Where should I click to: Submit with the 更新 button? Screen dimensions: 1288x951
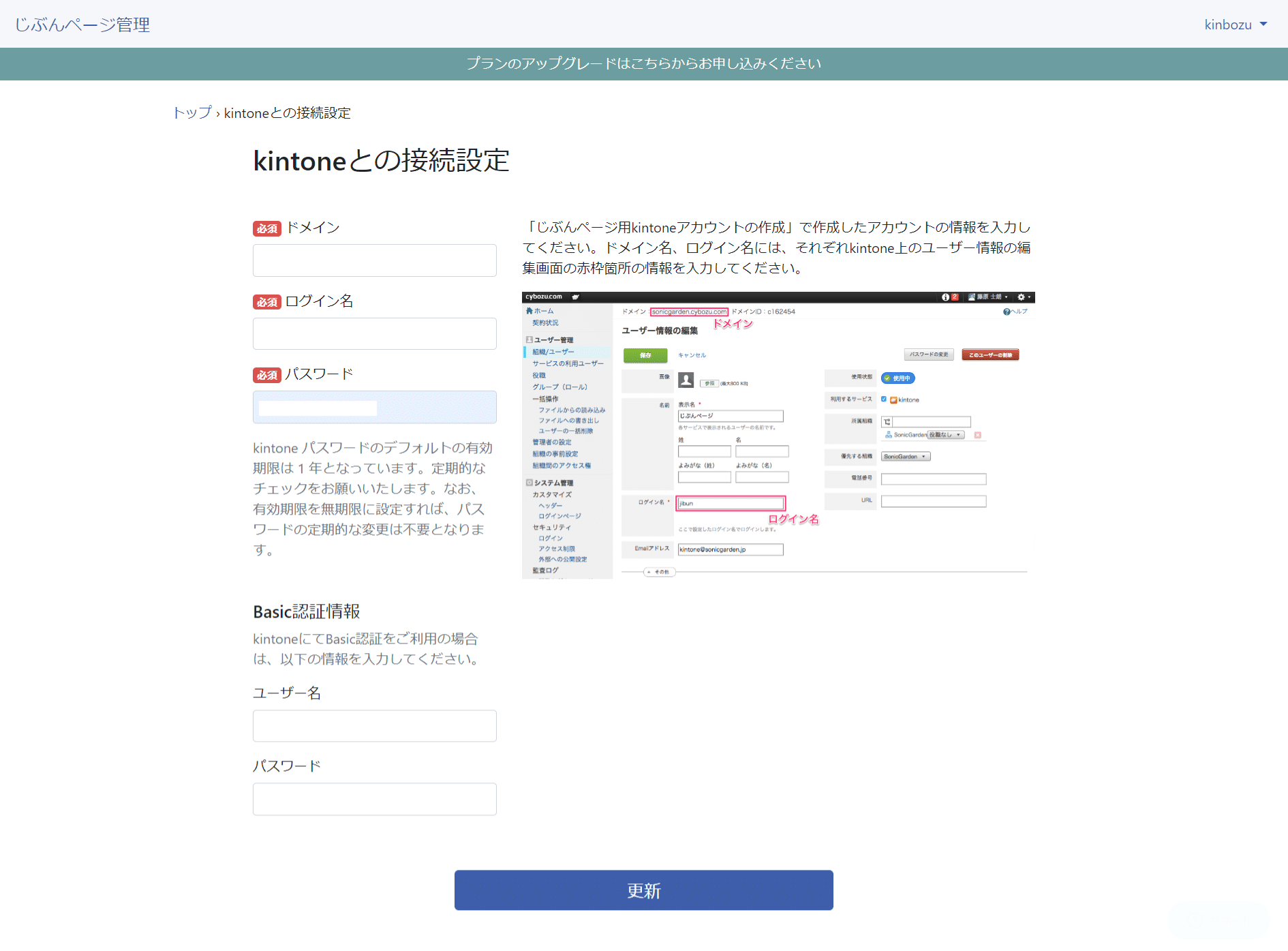click(x=644, y=890)
